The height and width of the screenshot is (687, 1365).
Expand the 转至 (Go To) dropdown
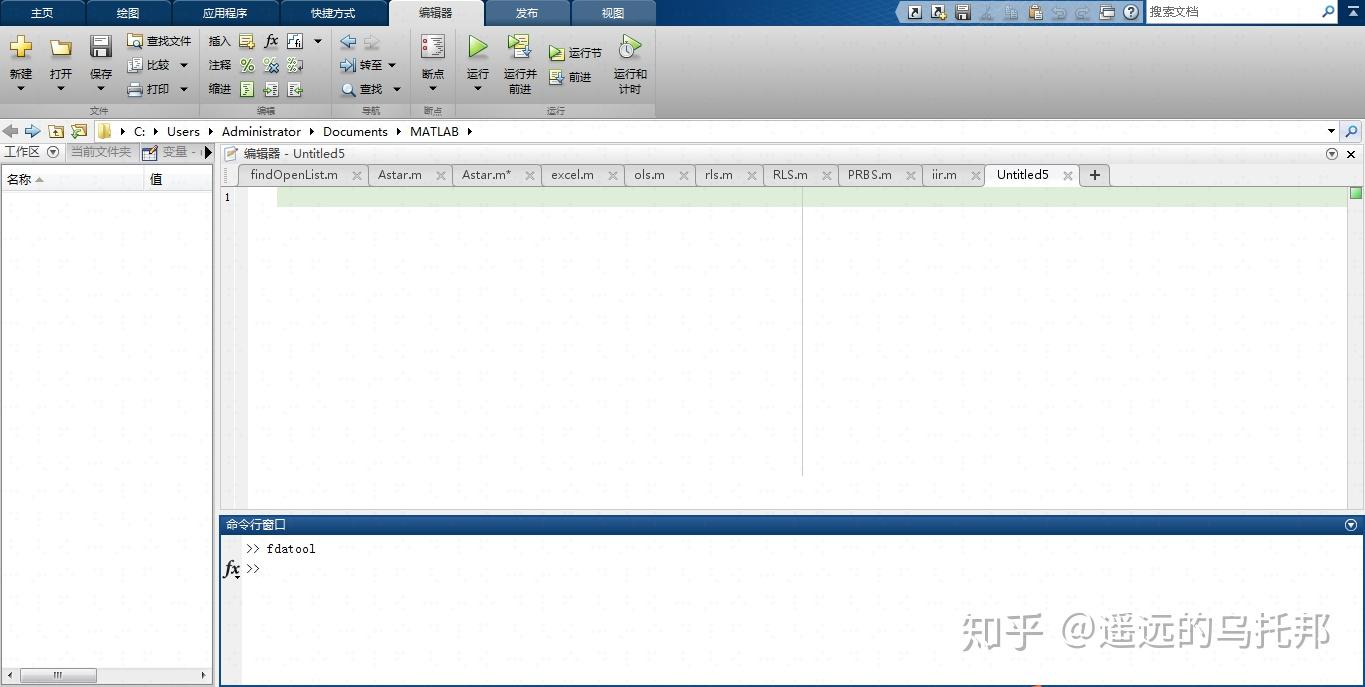[x=392, y=65]
